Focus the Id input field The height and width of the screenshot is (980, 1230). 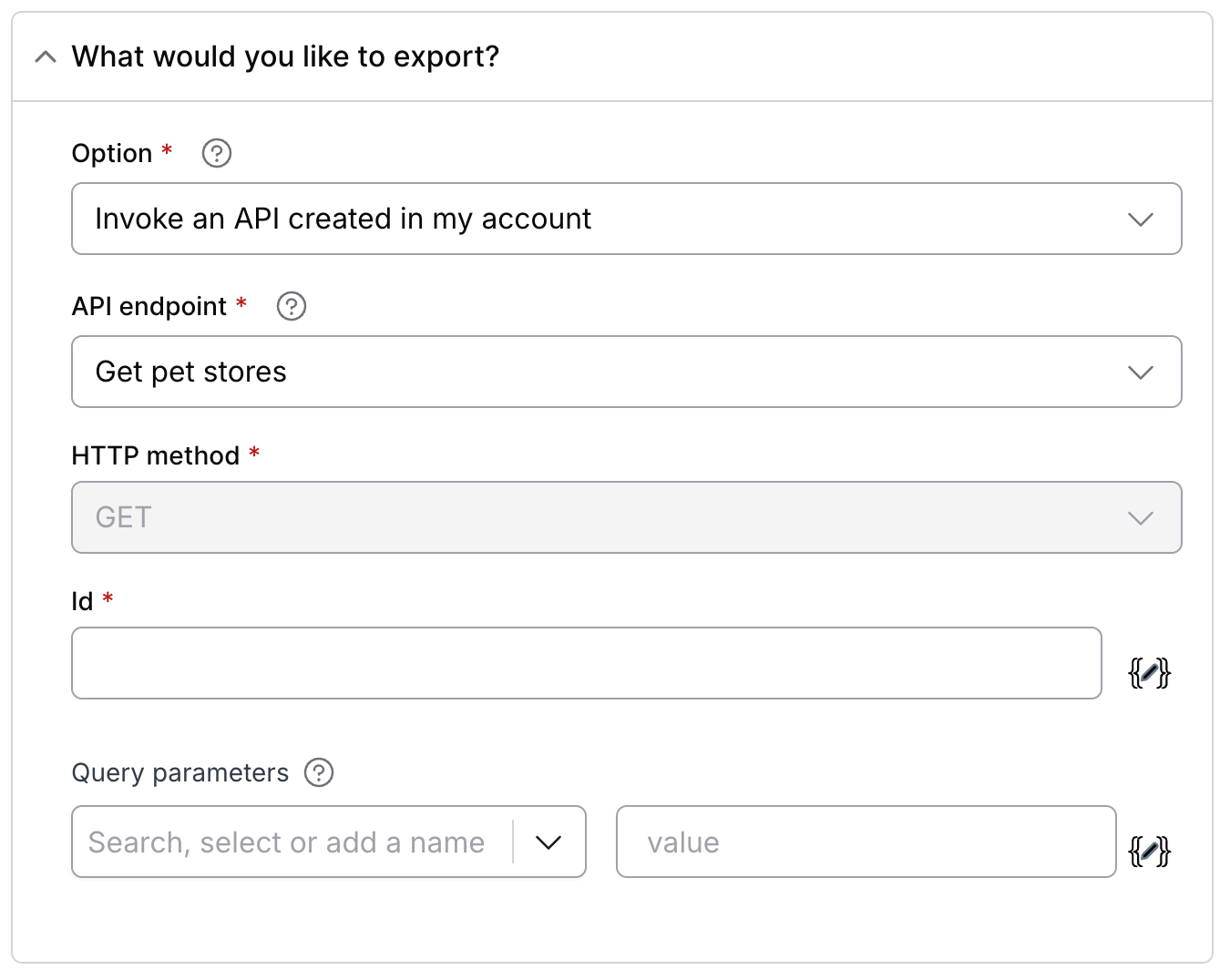click(x=587, y=663)
